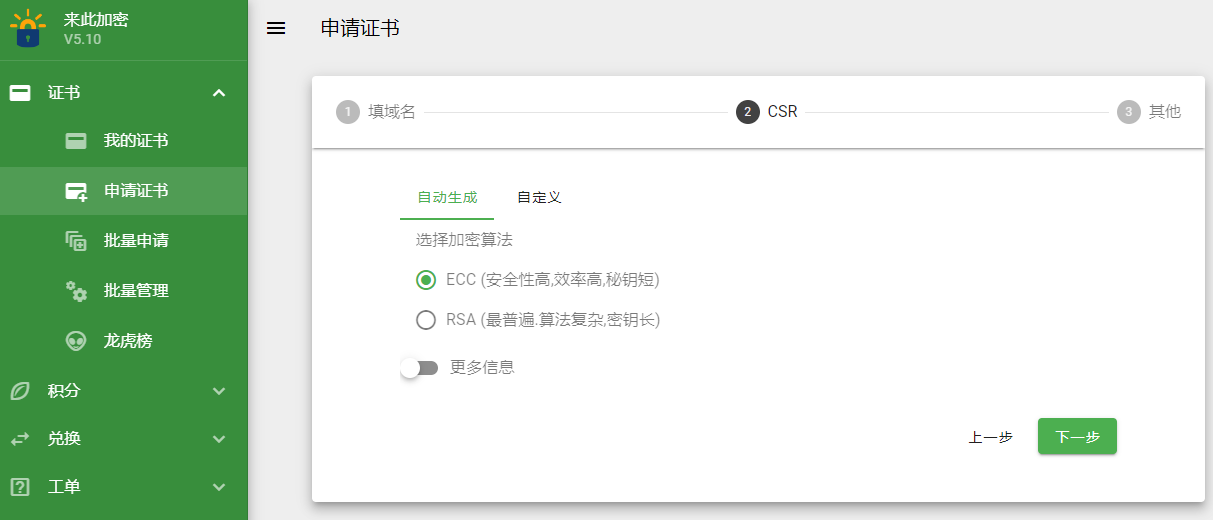Collapse the 证书 sidebar section chevron
The height and width of the screenshot is (520, 1213).
point(220,93)
